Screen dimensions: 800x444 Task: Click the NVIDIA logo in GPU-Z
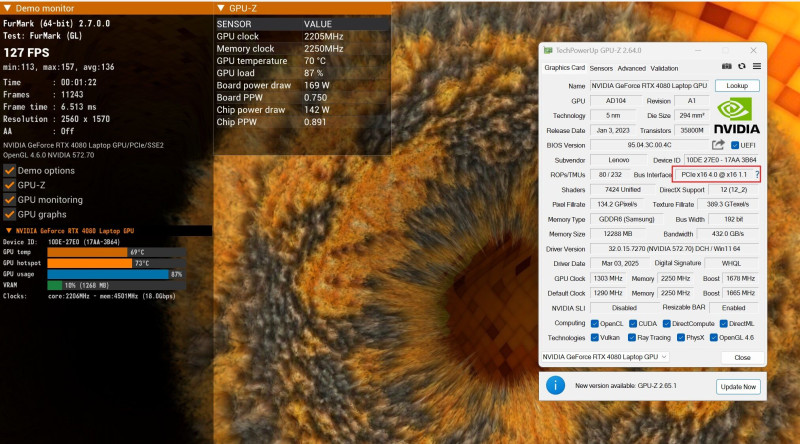736,115
